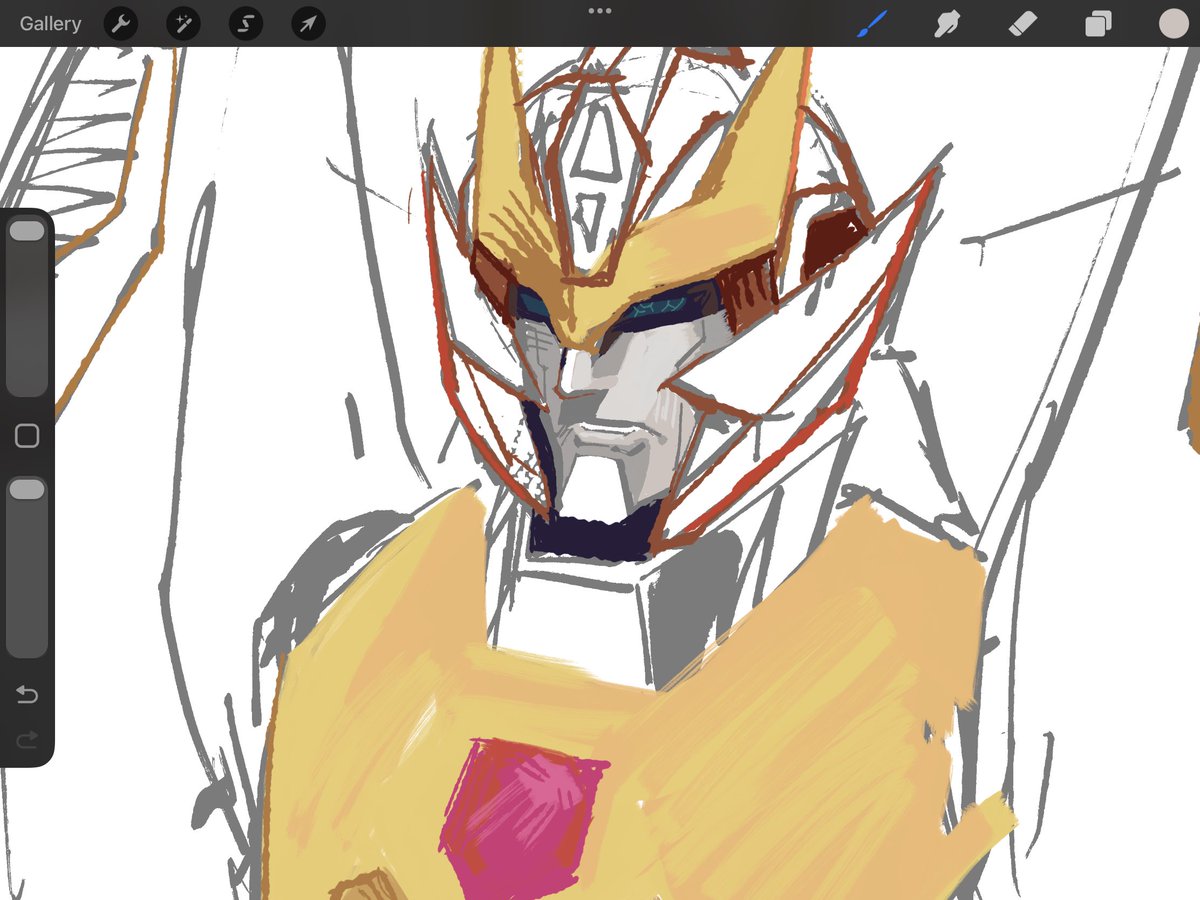The height and width of the screenshot is (900, 1200).
Task: Activate the Selection S-ribbon tool
Action: [246, 23]
